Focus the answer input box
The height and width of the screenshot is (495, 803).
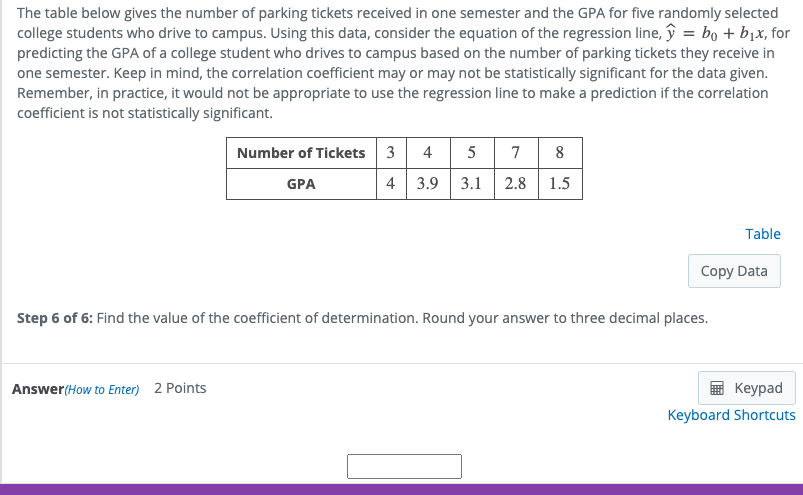[404, 466]
